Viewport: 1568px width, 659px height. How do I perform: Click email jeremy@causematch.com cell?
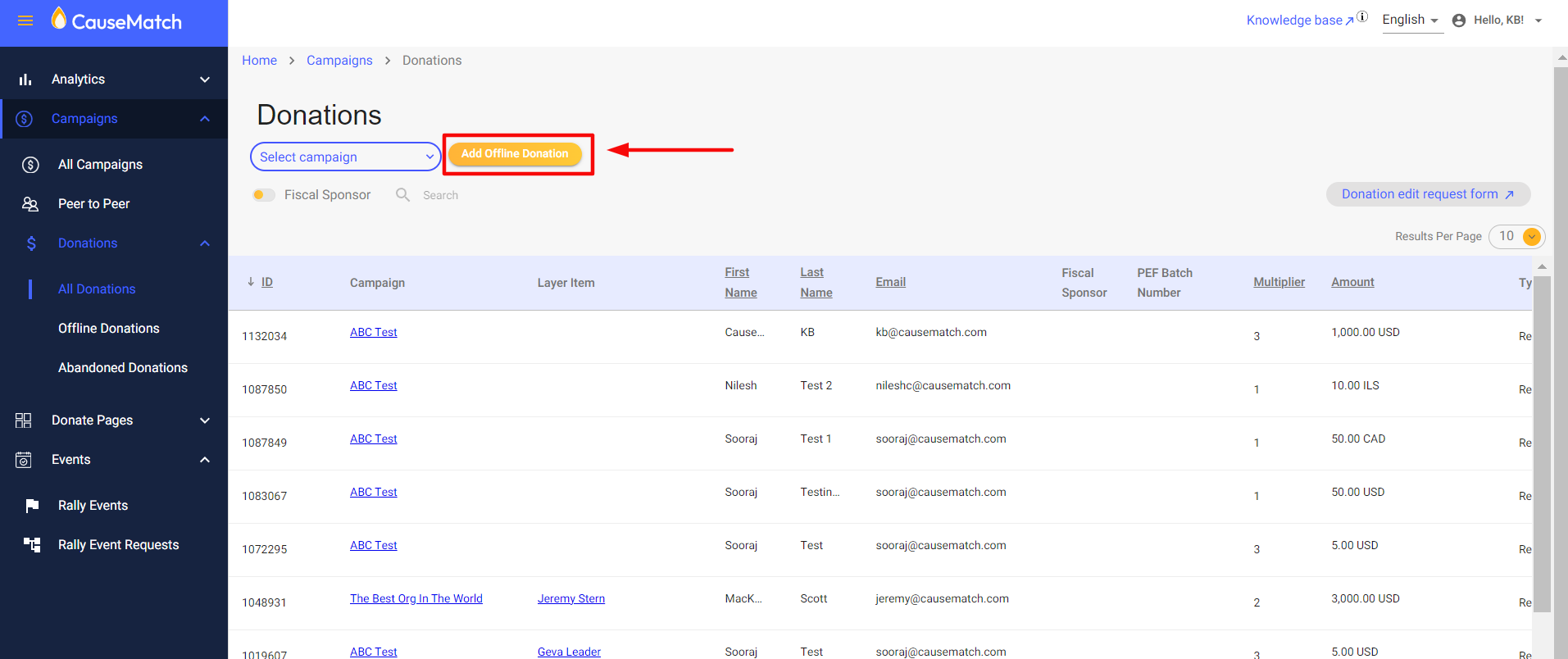click(x=942, y=598)
